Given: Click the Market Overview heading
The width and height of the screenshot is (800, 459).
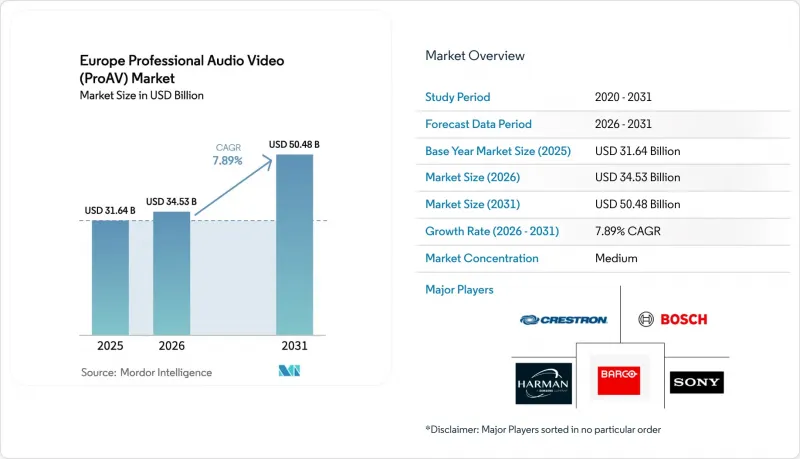Looking at the screenshot, I should click(474, 56).
